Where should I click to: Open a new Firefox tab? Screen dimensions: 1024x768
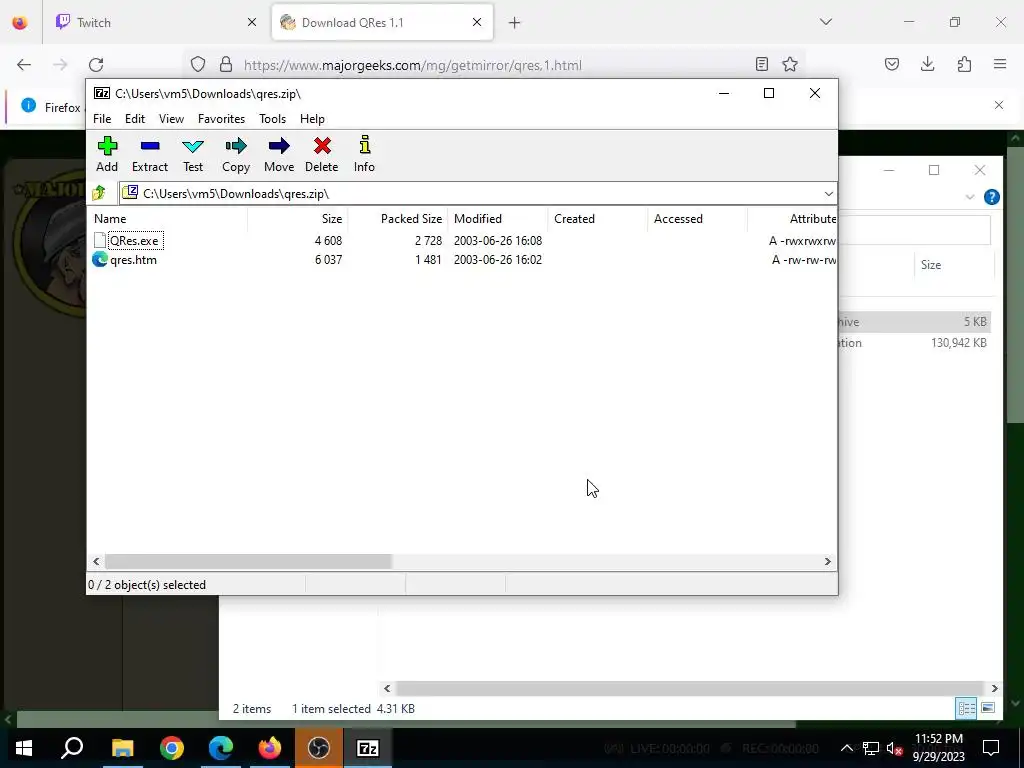[x=515, y=23]
